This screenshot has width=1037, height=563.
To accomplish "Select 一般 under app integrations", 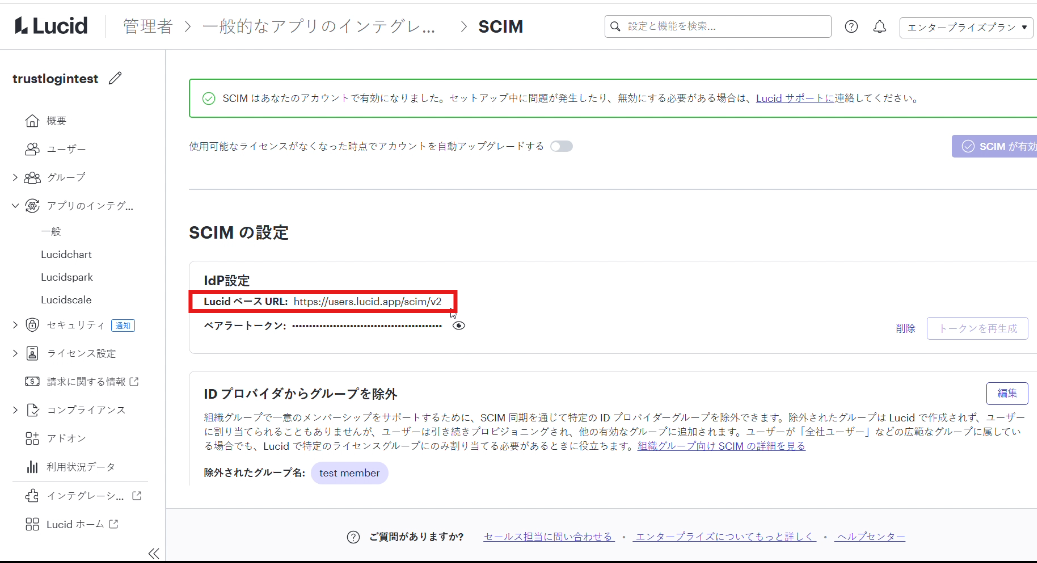I will click(51, 232).
